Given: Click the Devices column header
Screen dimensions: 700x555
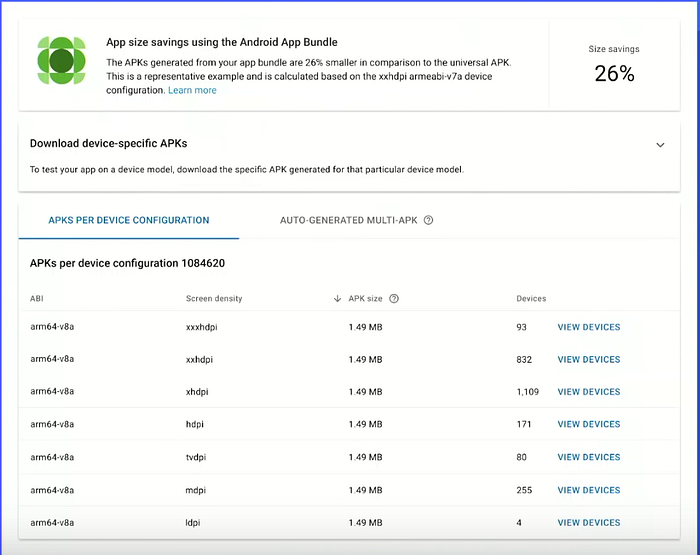Looking at the screenshot, I should 531,299.
